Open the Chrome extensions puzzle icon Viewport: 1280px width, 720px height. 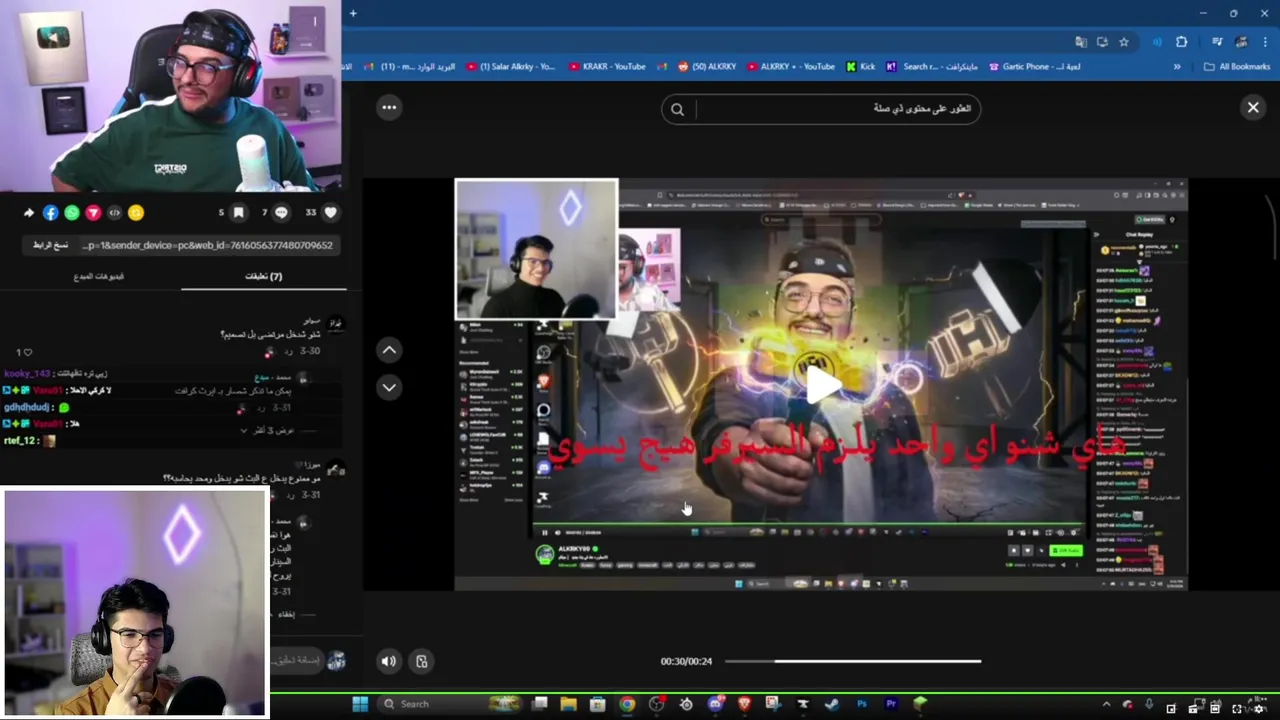point(1181,42)
